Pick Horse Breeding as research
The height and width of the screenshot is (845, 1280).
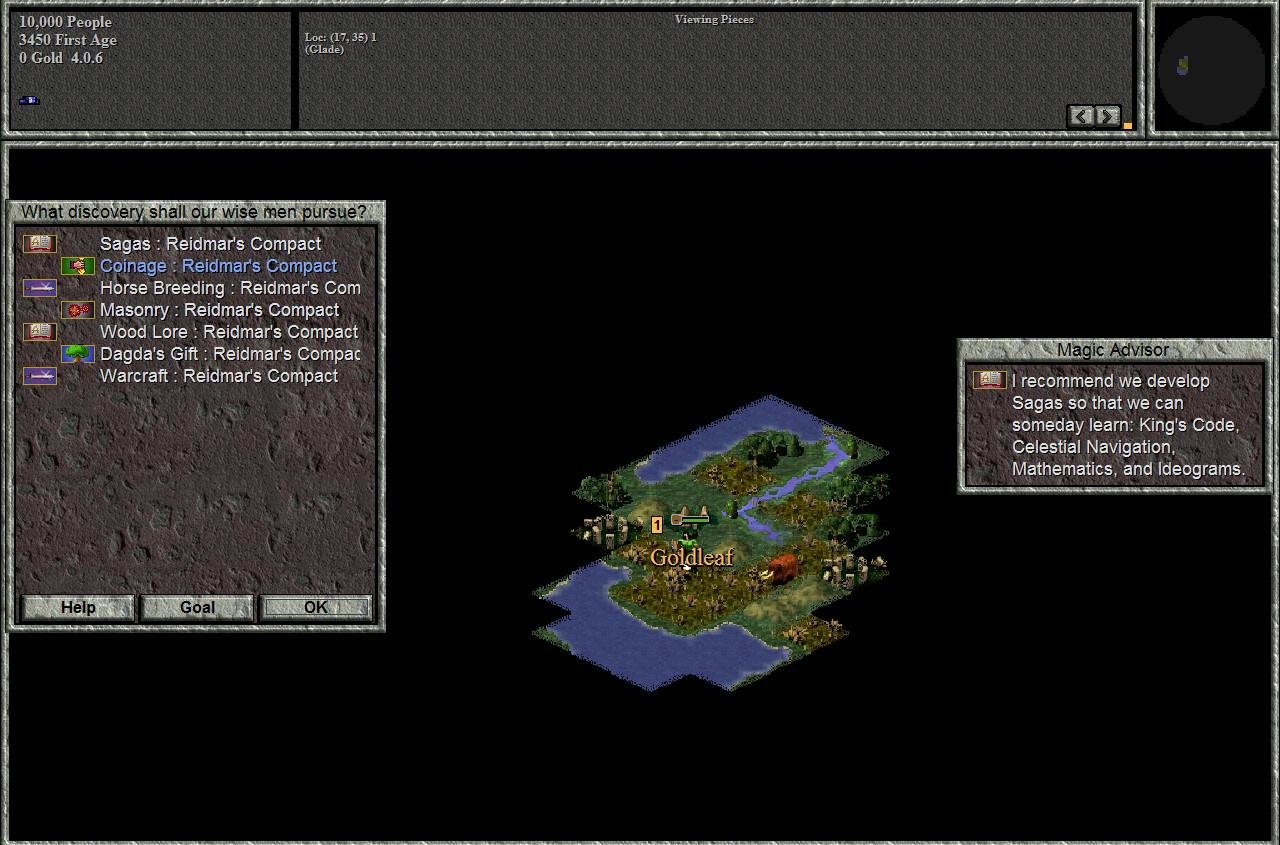230,288
